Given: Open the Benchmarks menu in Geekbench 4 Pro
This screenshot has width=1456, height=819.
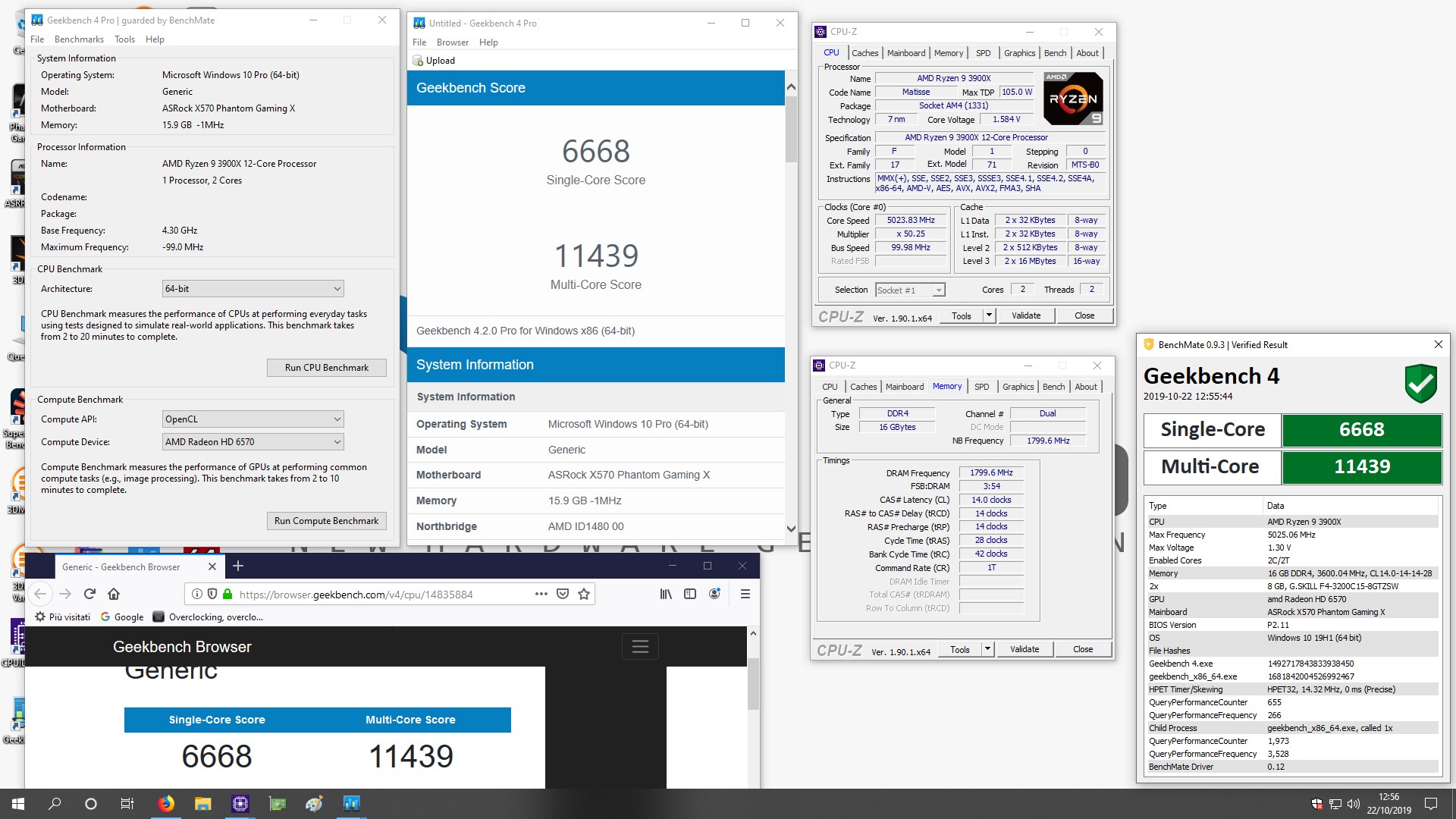Looking at the screenshot, I should click(x=79, y=39).
